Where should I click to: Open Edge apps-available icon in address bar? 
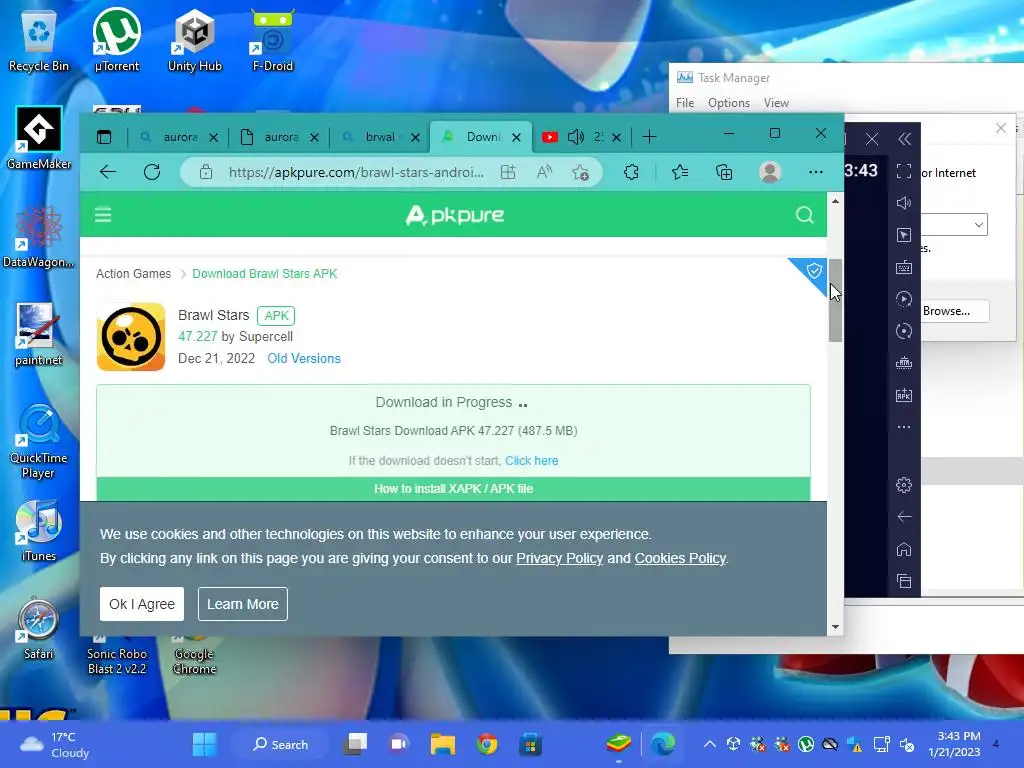click(507, 172)
